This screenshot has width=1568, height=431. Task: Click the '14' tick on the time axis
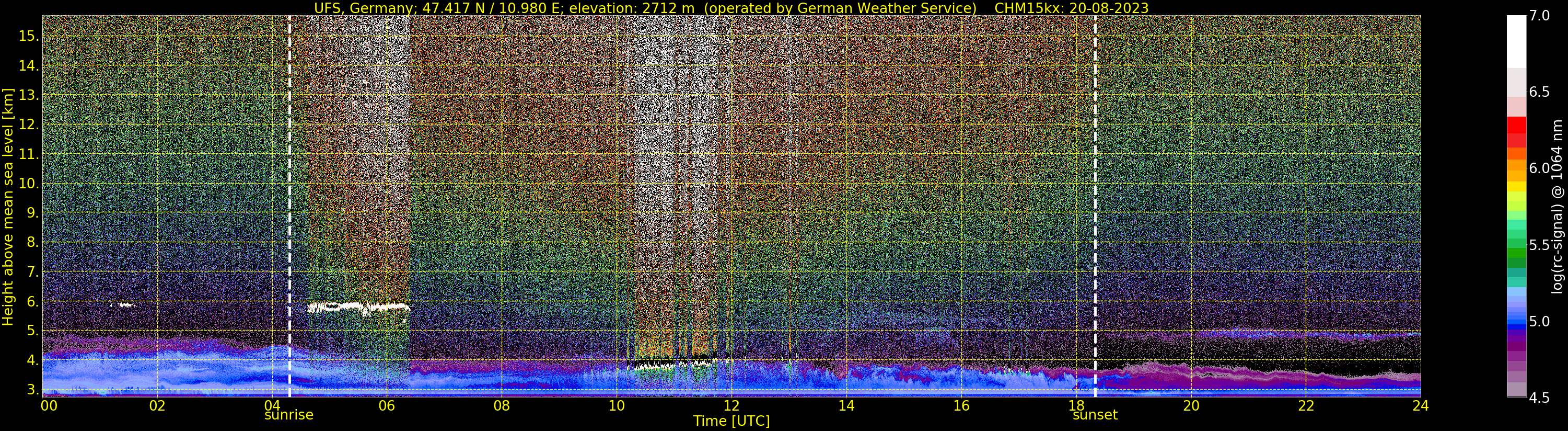[846, 405]
